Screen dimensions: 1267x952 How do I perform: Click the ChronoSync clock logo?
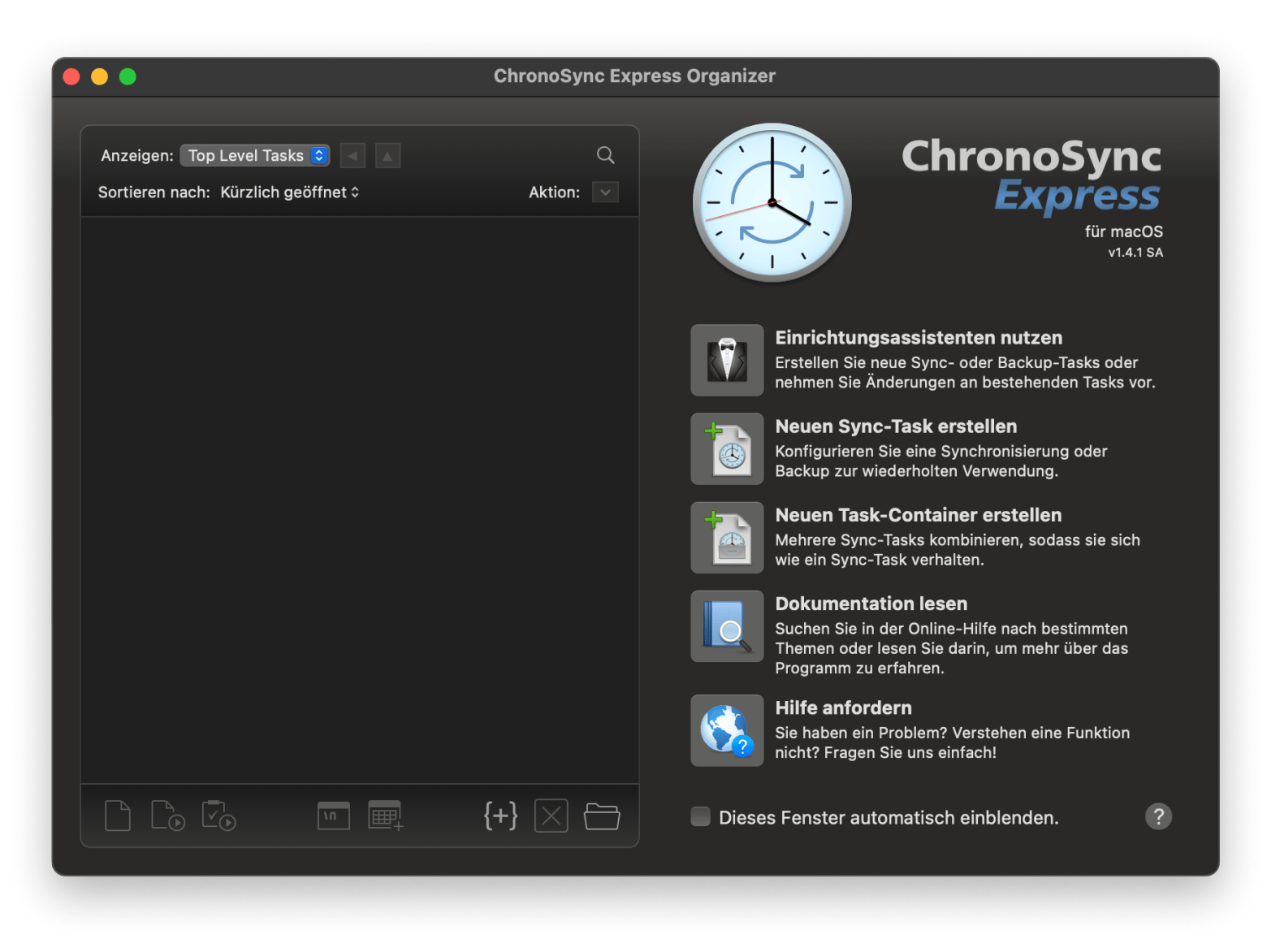pos(772,203)
